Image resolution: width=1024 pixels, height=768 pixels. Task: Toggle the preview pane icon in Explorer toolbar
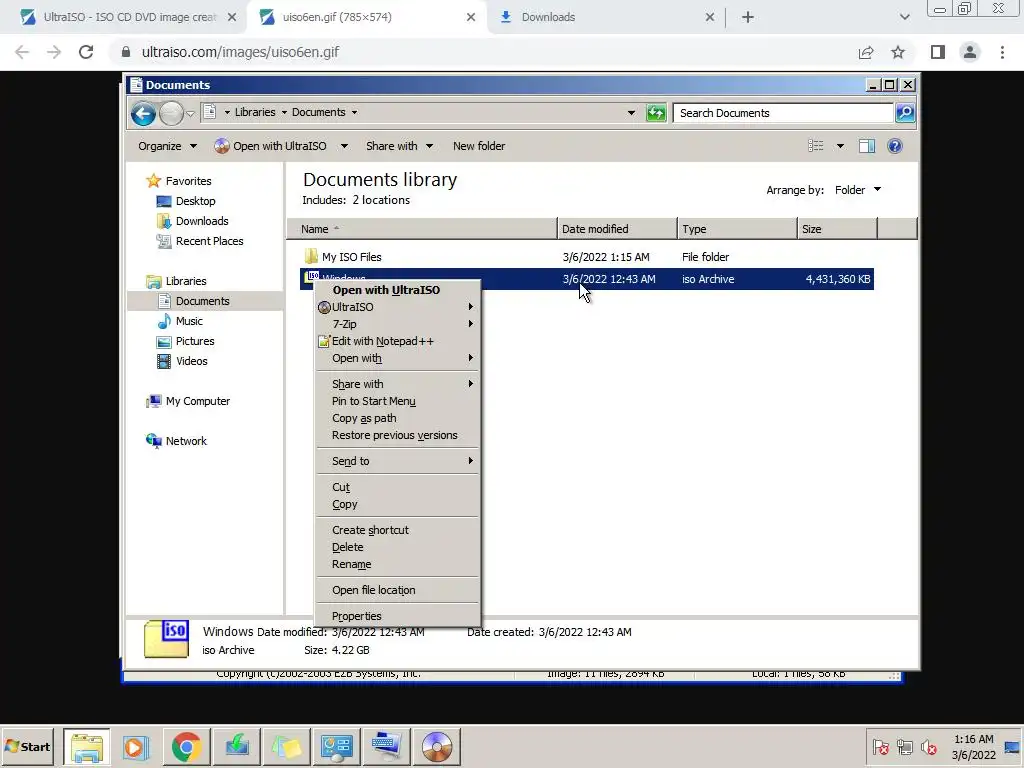[867, 146]
